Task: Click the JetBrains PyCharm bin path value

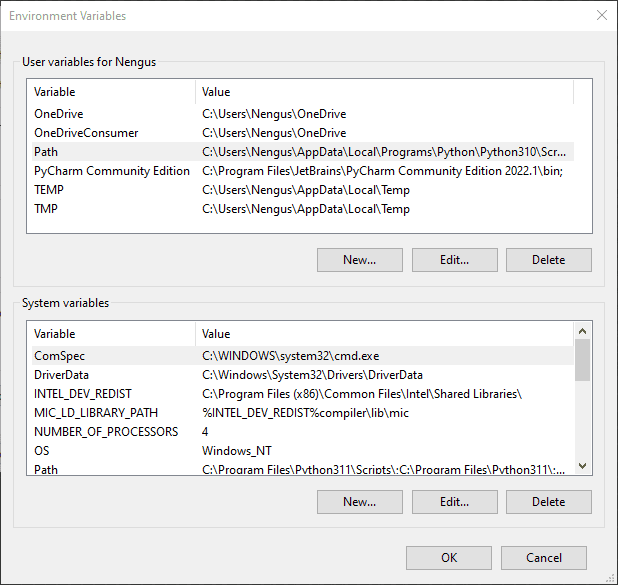Action: click(x=382, y=171)
